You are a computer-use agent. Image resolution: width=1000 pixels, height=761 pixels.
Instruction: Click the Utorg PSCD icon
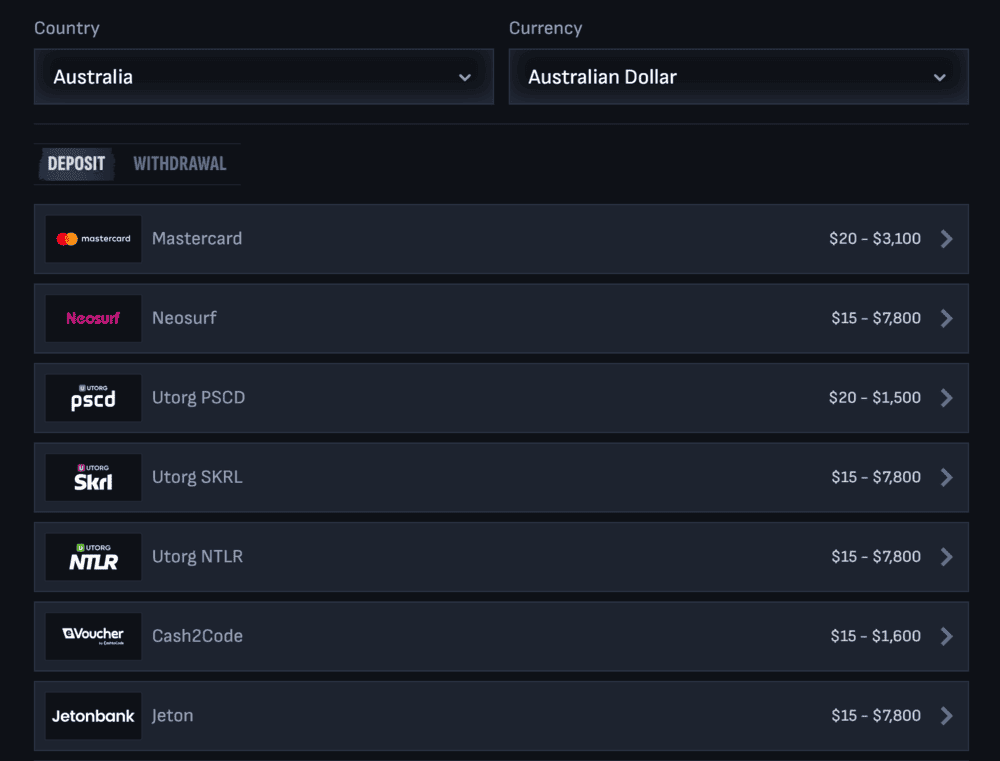coord(92,398)
